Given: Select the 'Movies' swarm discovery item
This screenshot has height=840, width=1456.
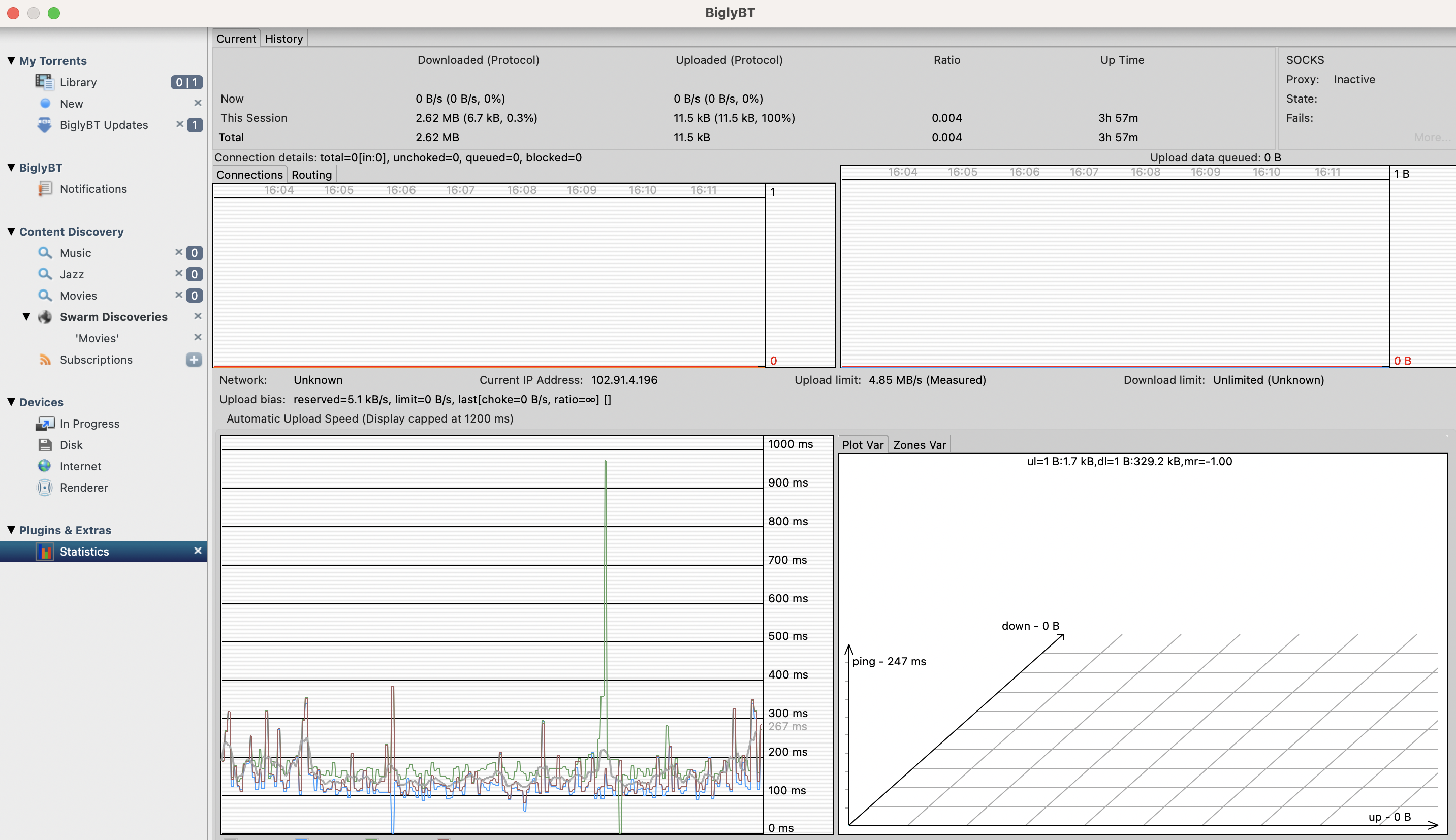Looking at the screenshot, I should (x=97, y=339).
